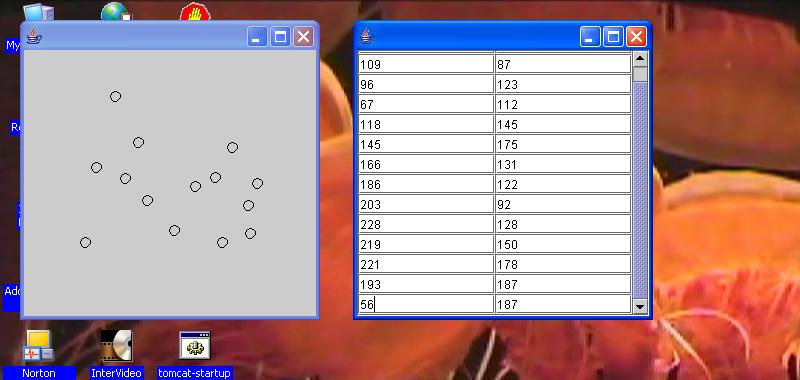Minimize the circles canvas window
Screen dimensions: 800x380
tap(257, 37)
